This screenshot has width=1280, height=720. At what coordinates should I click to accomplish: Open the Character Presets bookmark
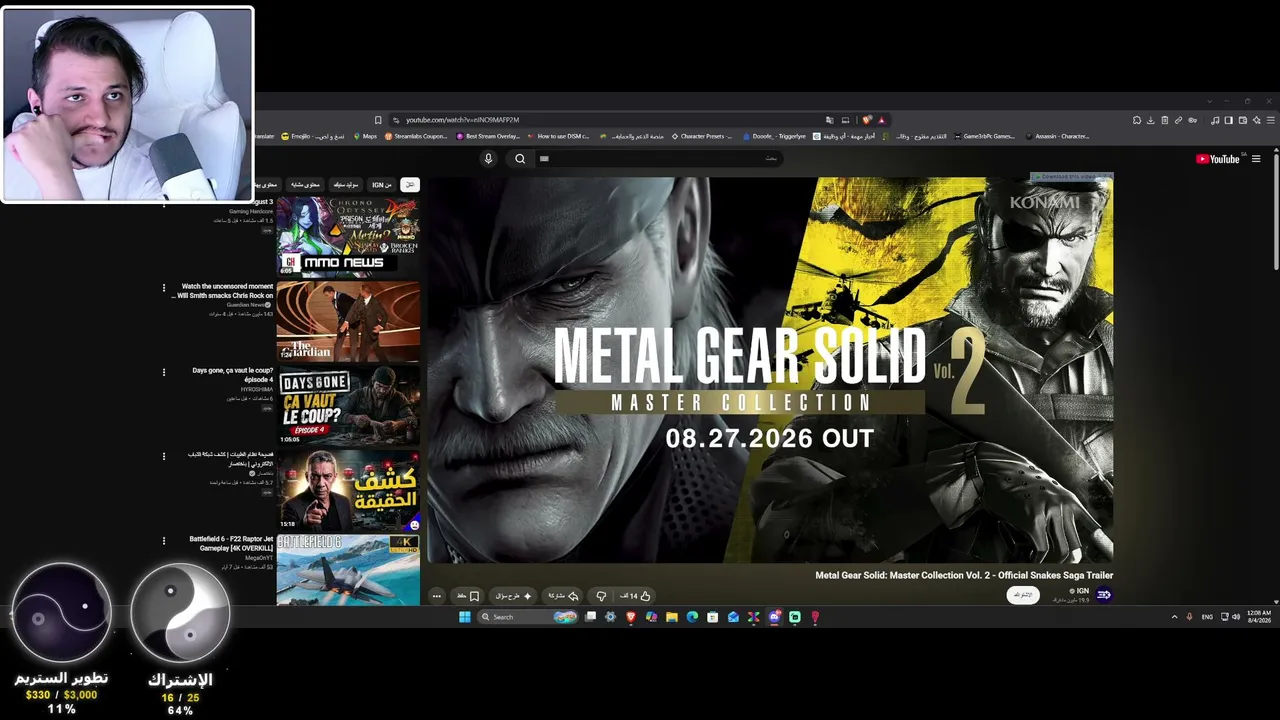[702, 136]
